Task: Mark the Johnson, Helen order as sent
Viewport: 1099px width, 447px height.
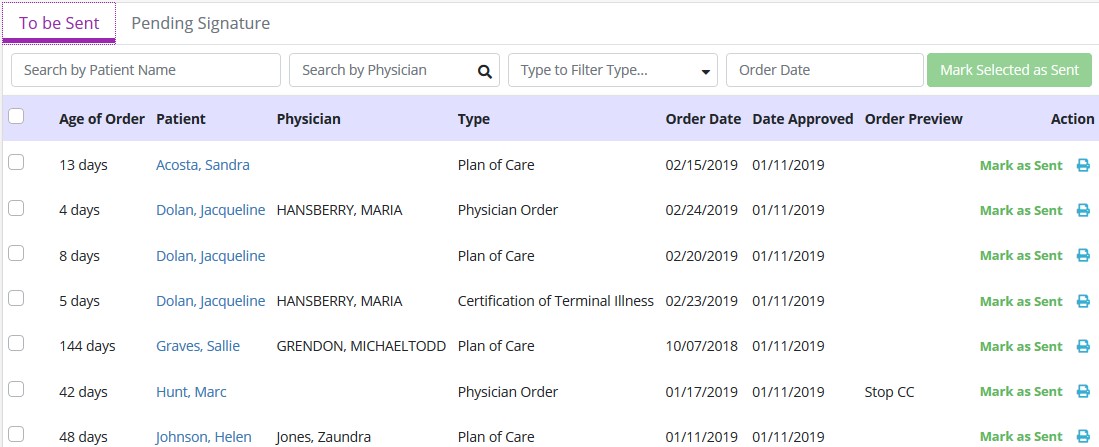Action: pyautogui.click(x=1020, y=437)
